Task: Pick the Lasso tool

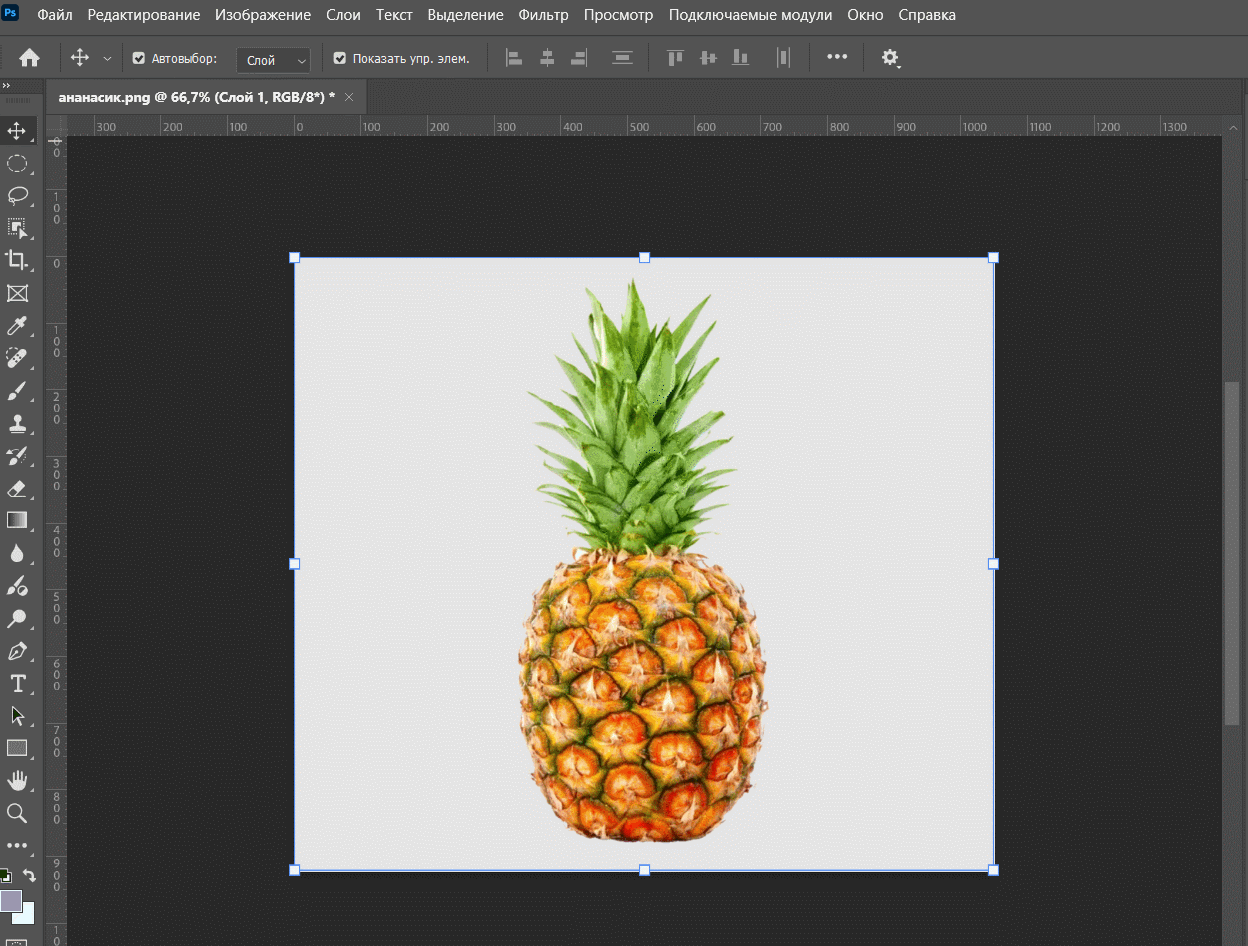Action: point(17,195)
